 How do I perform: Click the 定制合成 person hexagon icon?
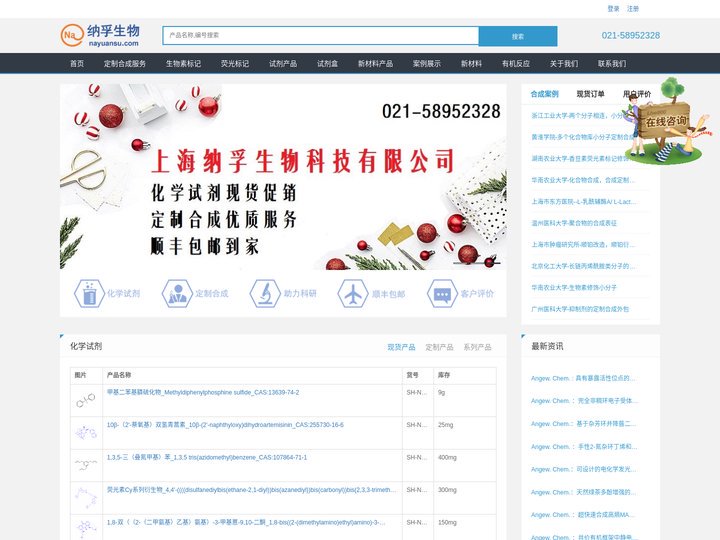tap(177, 293)
